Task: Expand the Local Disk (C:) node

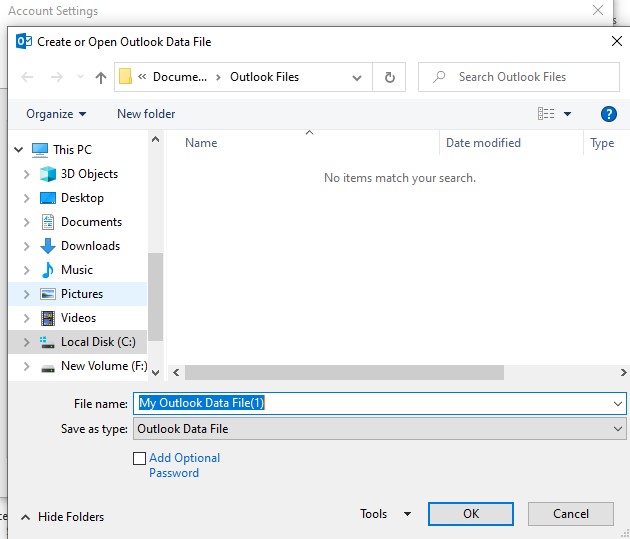Action: tap(27, 342)
